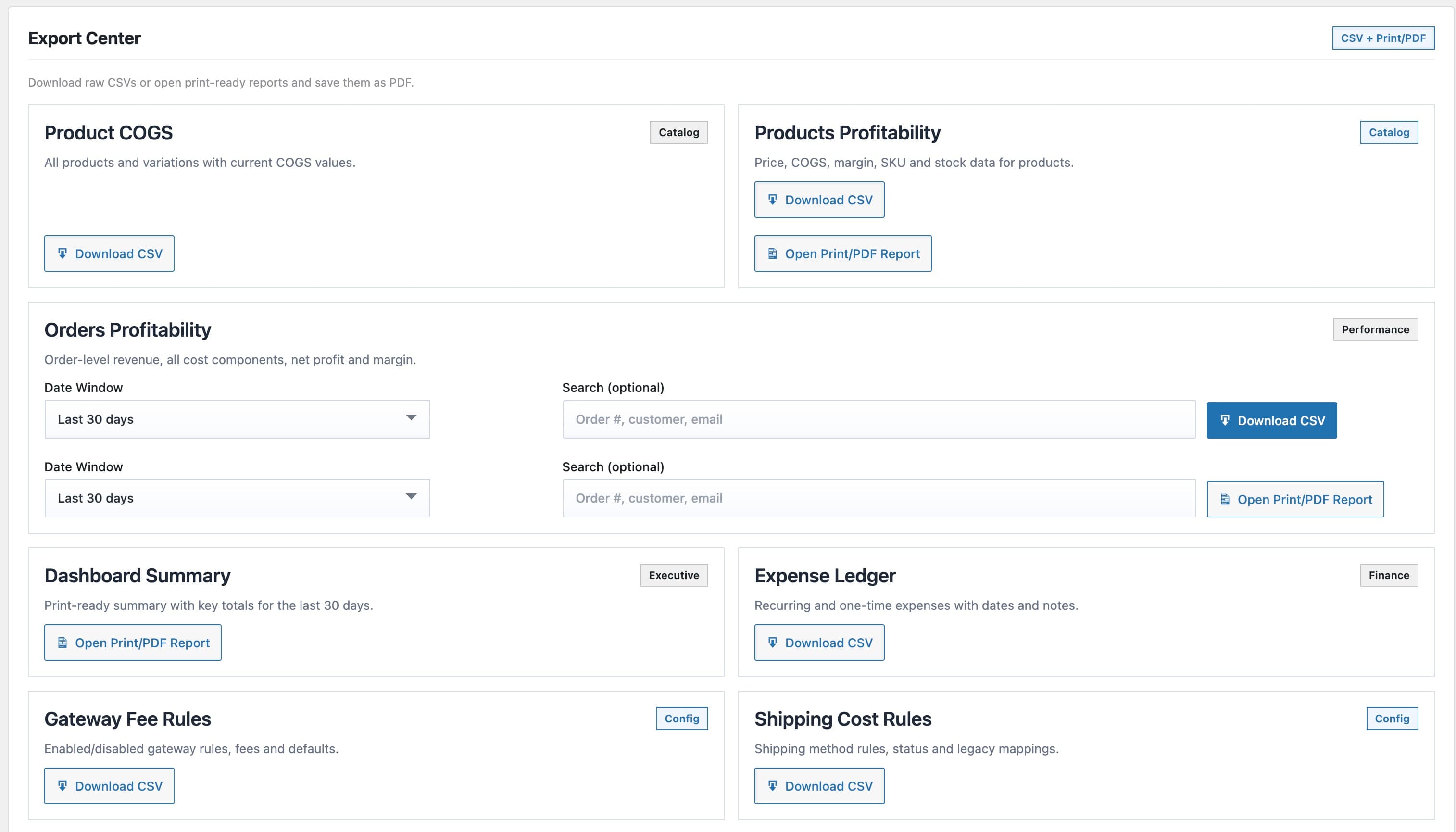Click 'All products and variations with current COGS values'
1456x832 pixels.
click(x=200, y=162)
